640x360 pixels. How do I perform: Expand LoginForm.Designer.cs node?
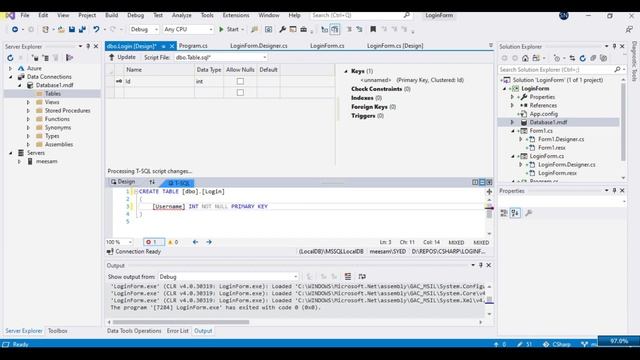521,164
